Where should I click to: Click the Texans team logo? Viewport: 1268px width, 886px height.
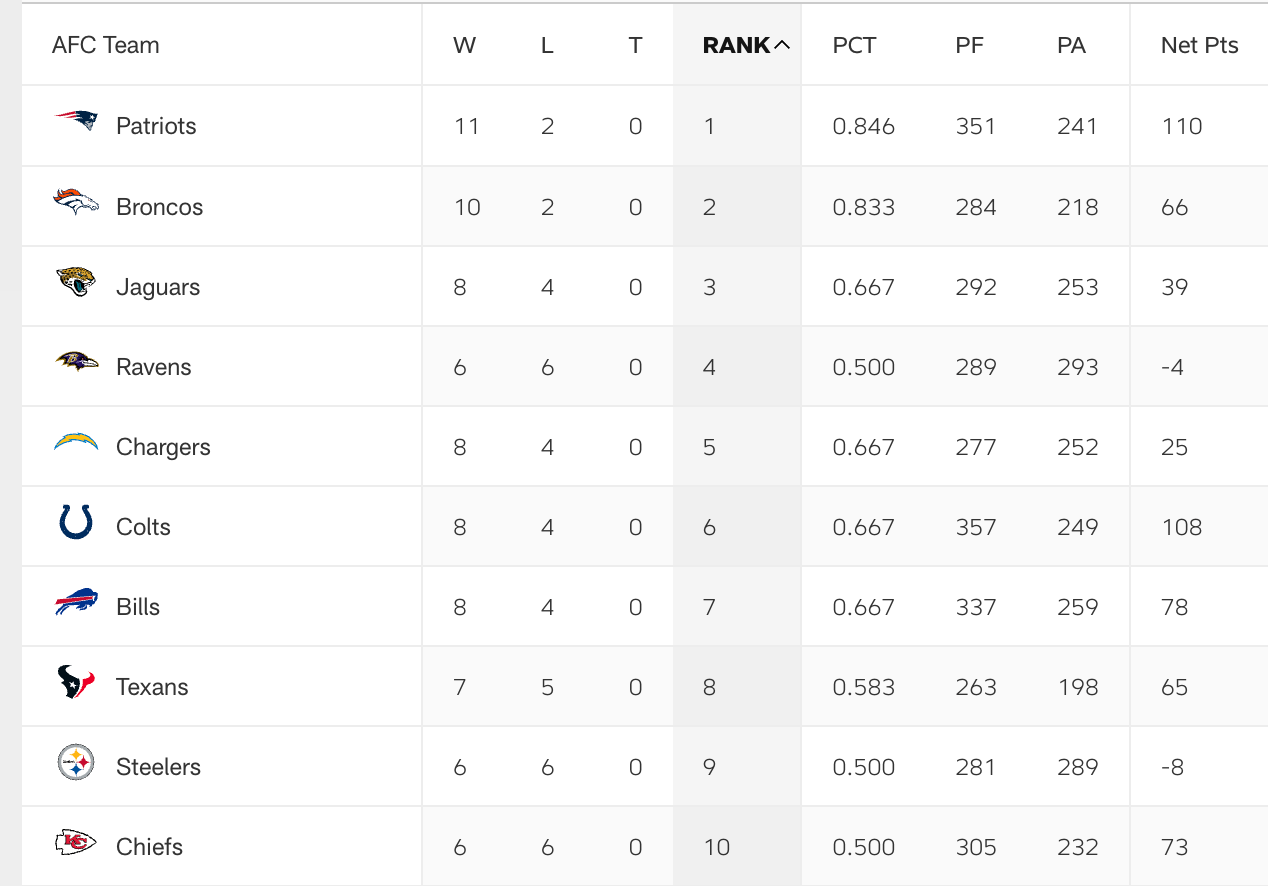76,683
